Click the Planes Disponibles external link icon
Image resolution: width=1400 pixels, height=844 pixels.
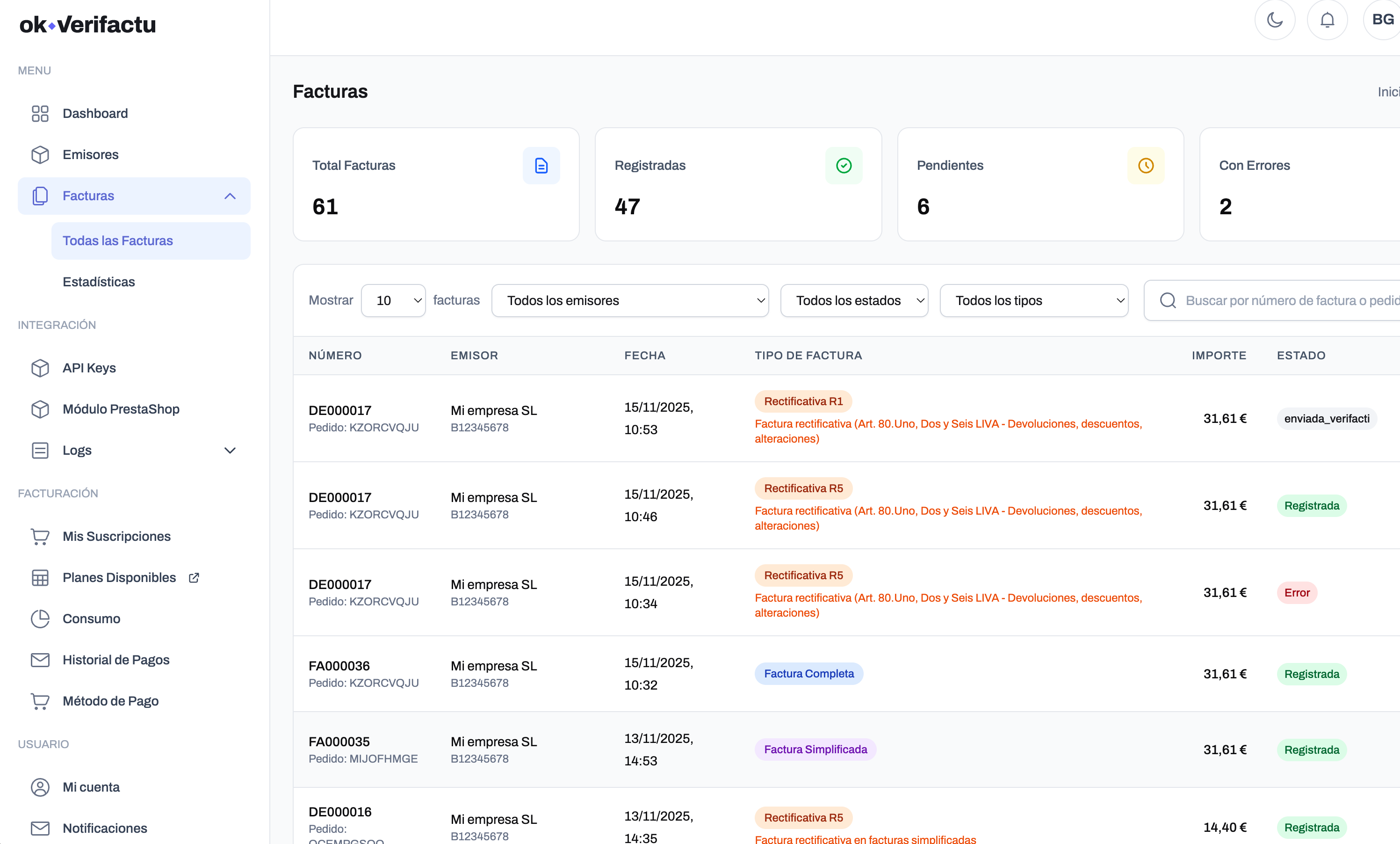tap(194, 577)
